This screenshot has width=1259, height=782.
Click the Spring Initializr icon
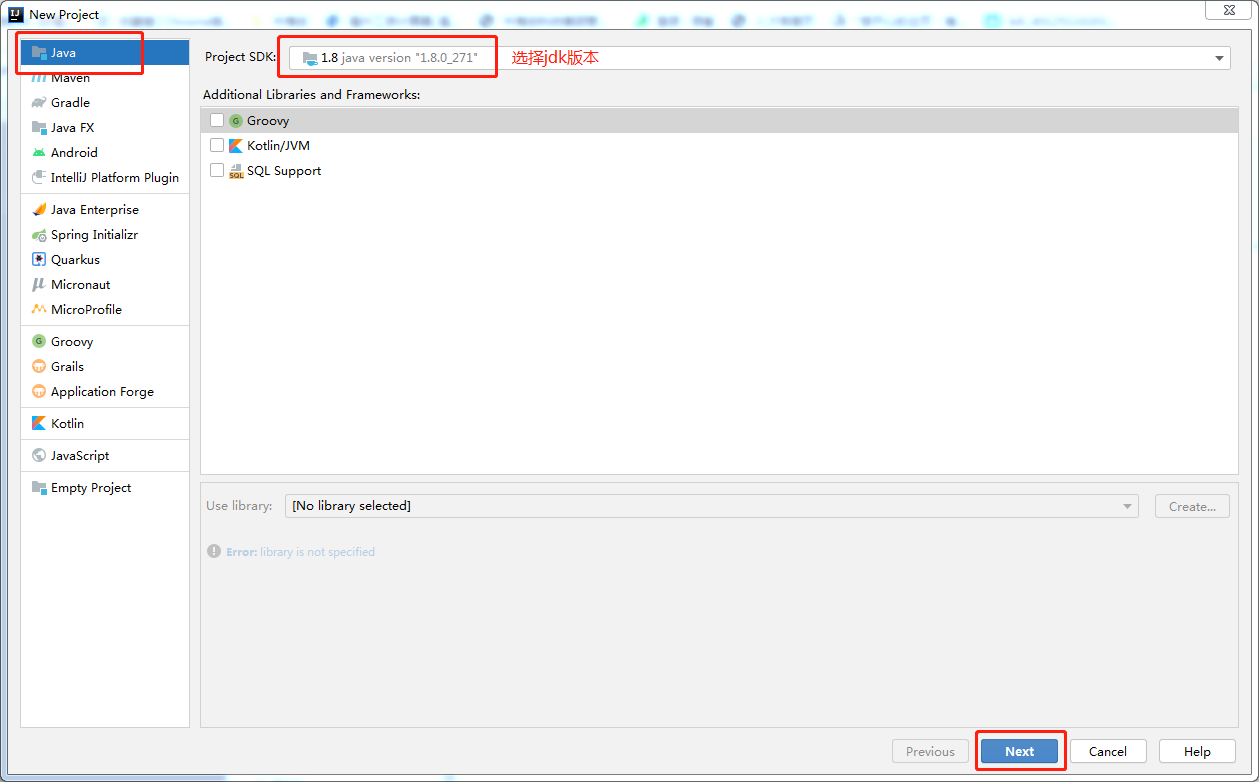coord(39,235)
